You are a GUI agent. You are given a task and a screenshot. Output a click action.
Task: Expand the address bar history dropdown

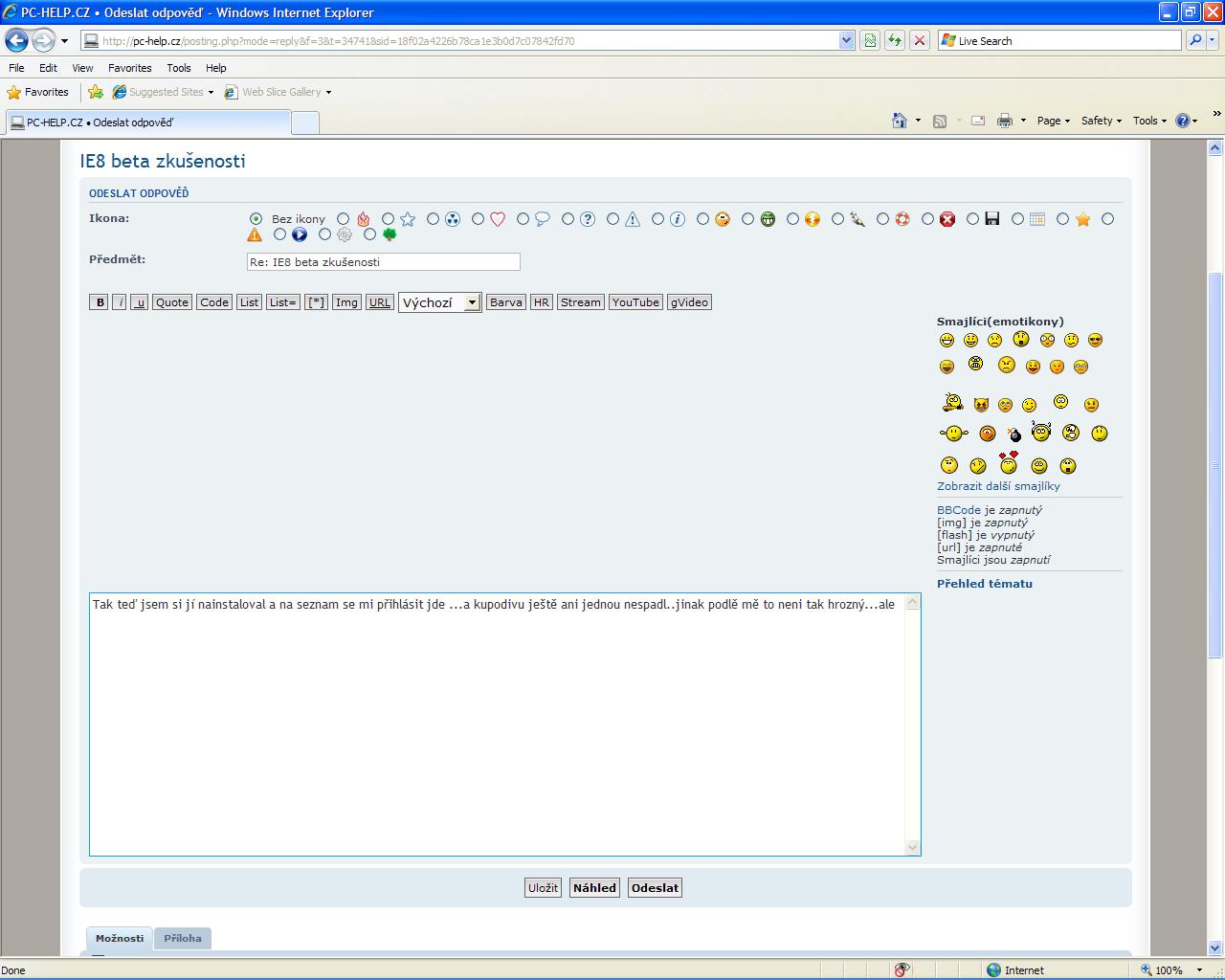pyautogui.click(x=846, y=40)
